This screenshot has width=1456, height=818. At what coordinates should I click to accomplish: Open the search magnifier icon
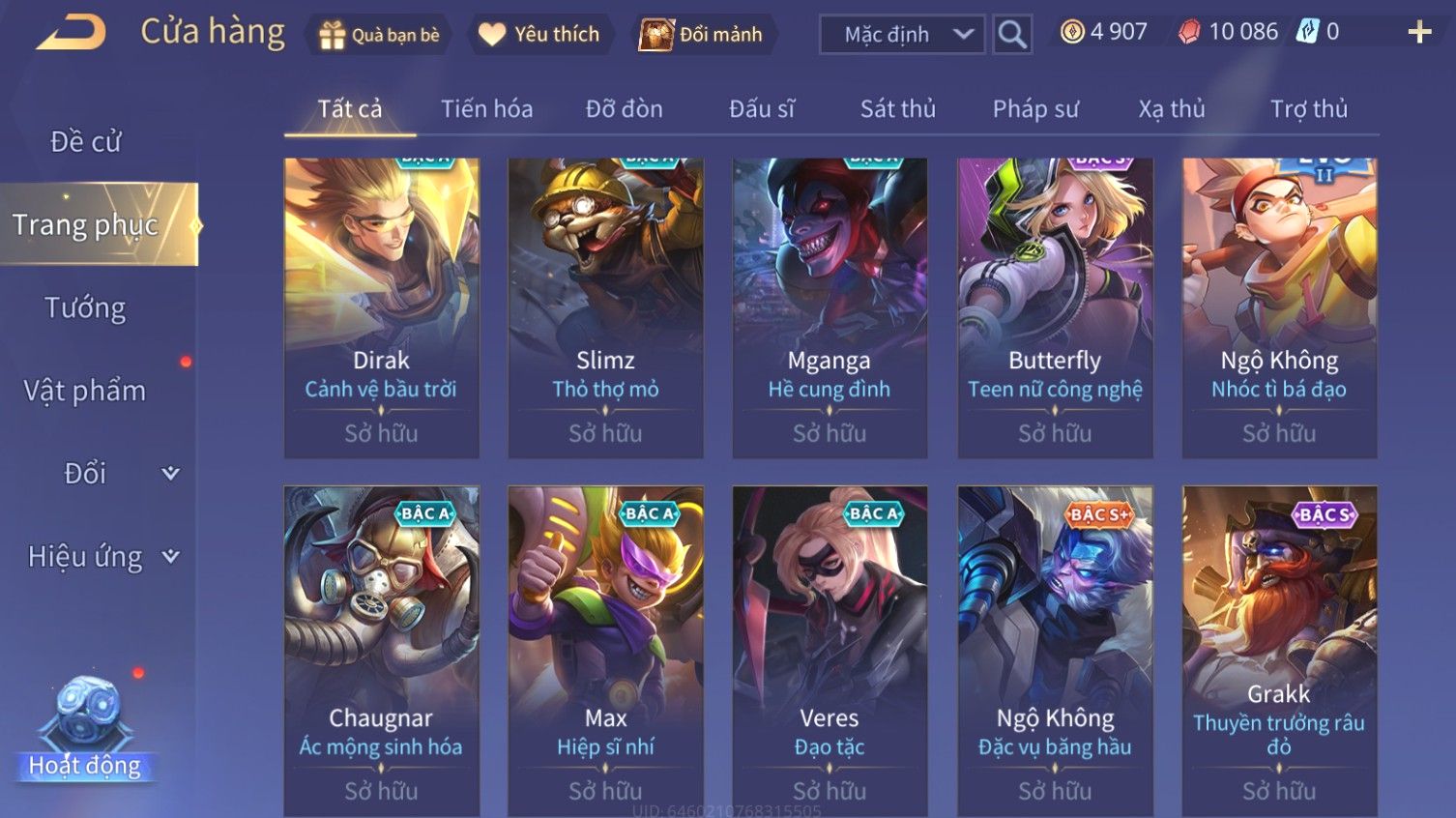coord(1012,35)
